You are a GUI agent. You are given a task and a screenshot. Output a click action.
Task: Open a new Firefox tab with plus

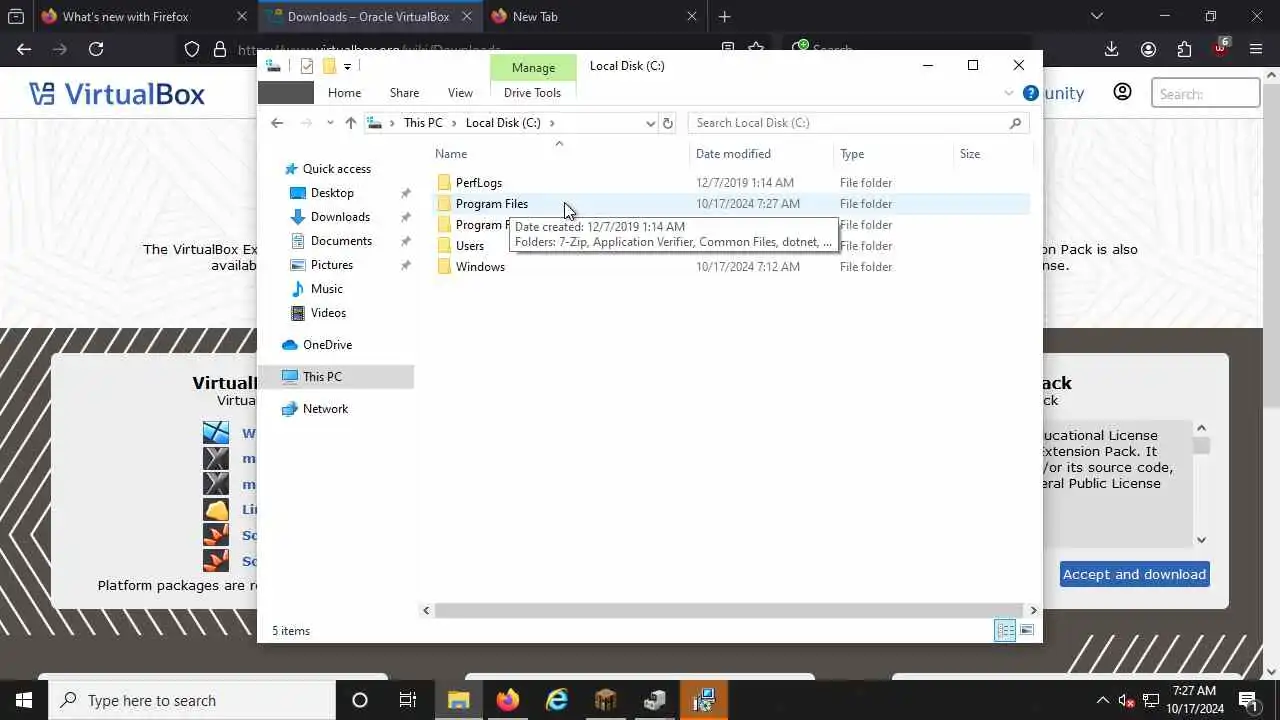pyautogui.click(x=725, y=17)
